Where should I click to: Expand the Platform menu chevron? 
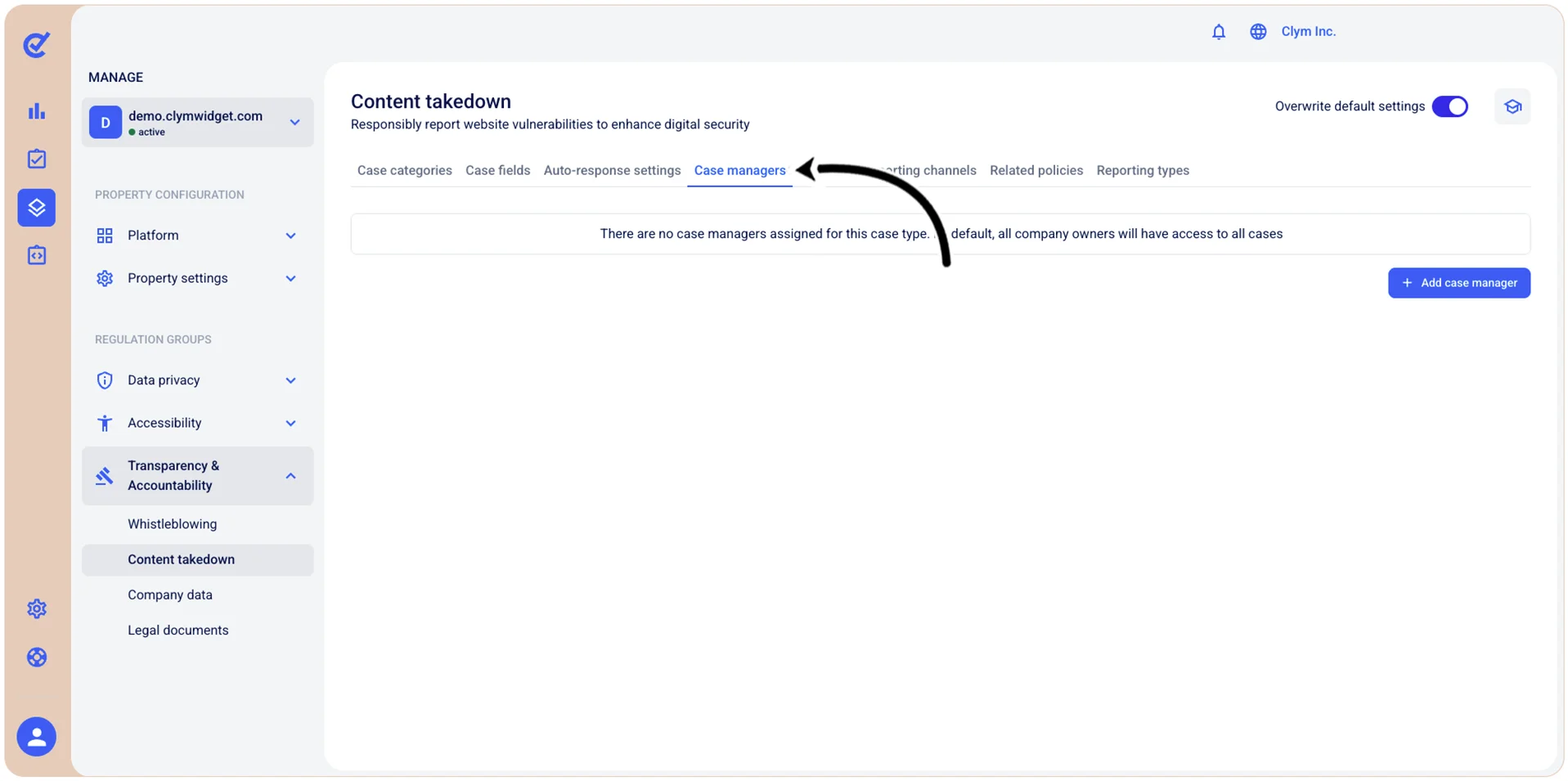[x=290, y=236]
